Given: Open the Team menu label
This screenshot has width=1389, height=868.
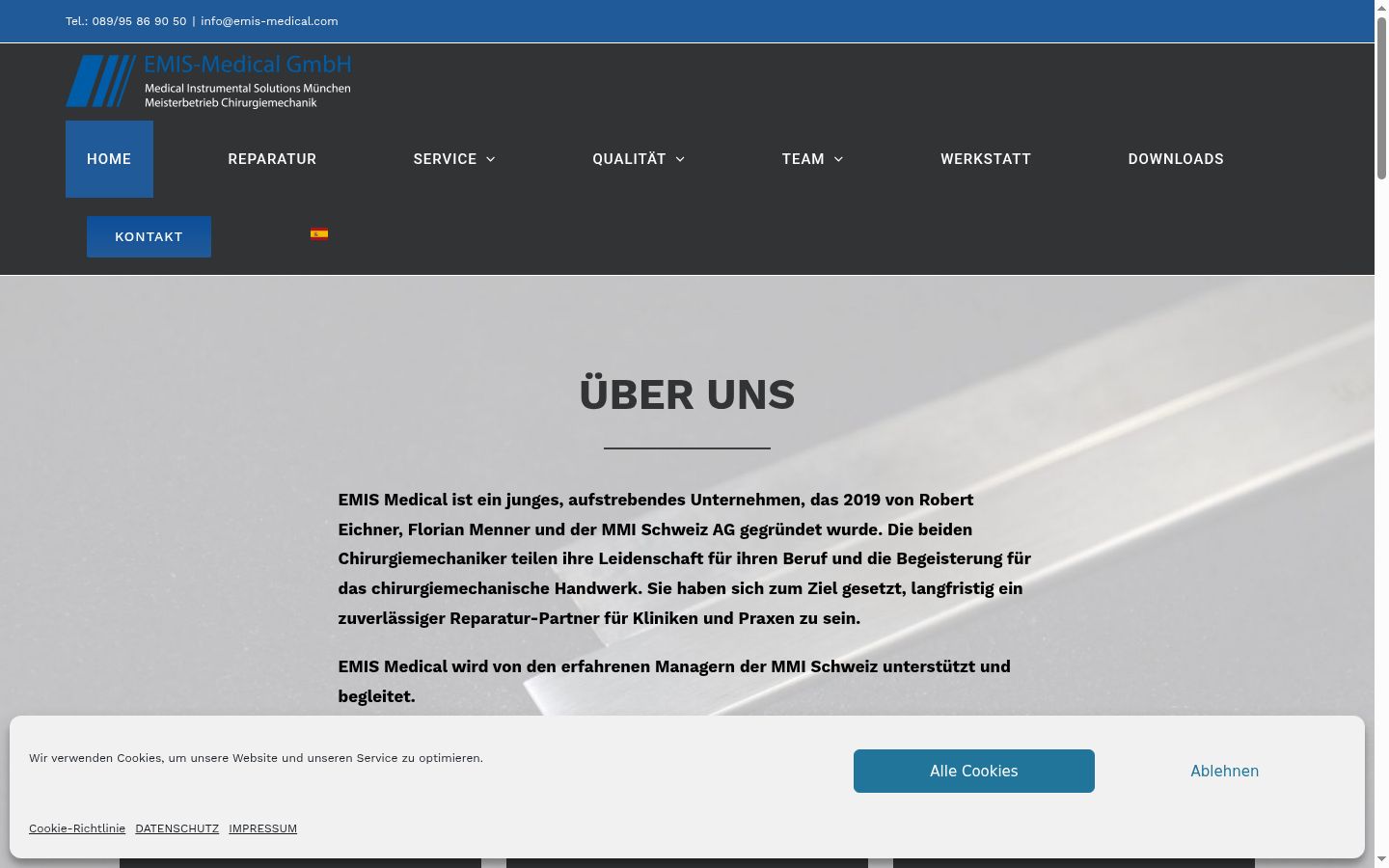Looking at the screenshot, I should (803, 159).
